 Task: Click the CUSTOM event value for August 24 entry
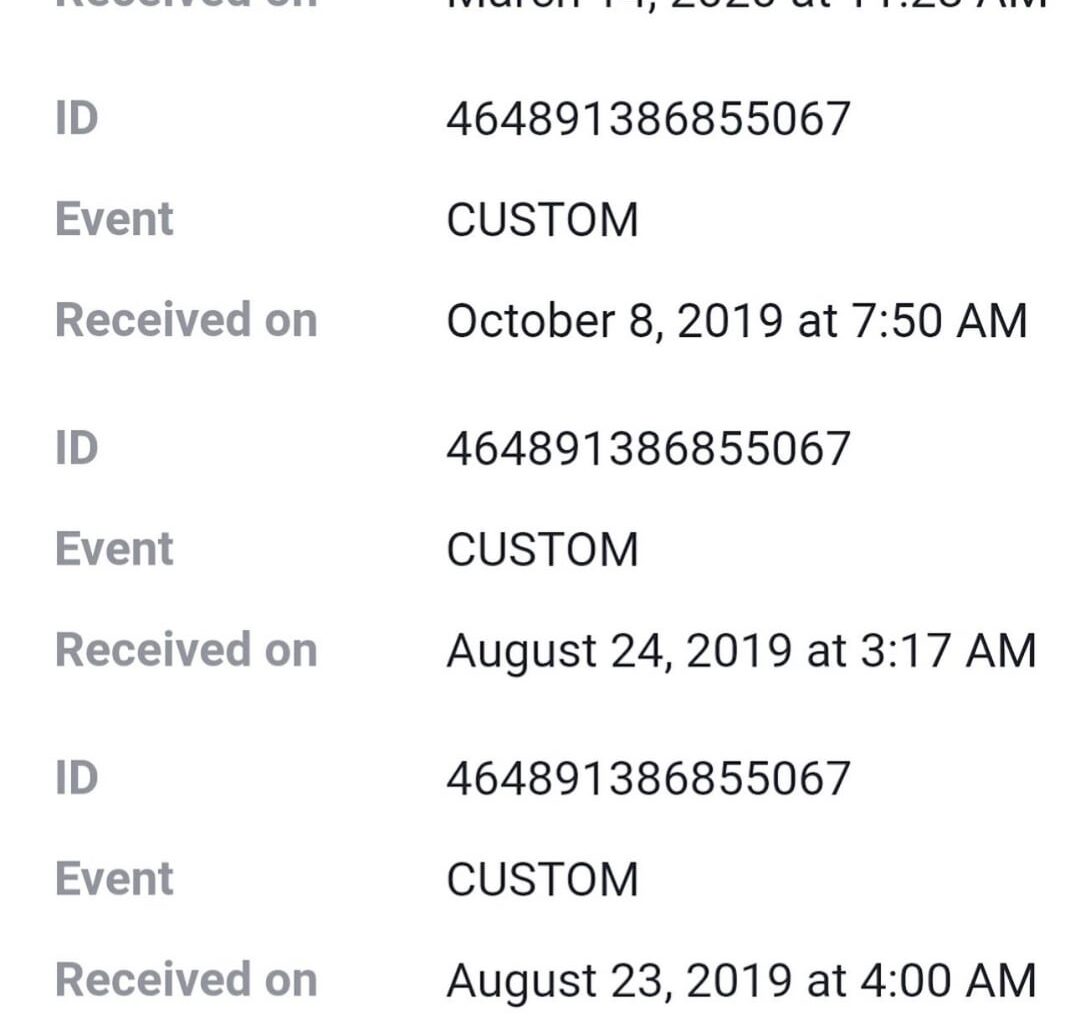[x=542, y=550]
